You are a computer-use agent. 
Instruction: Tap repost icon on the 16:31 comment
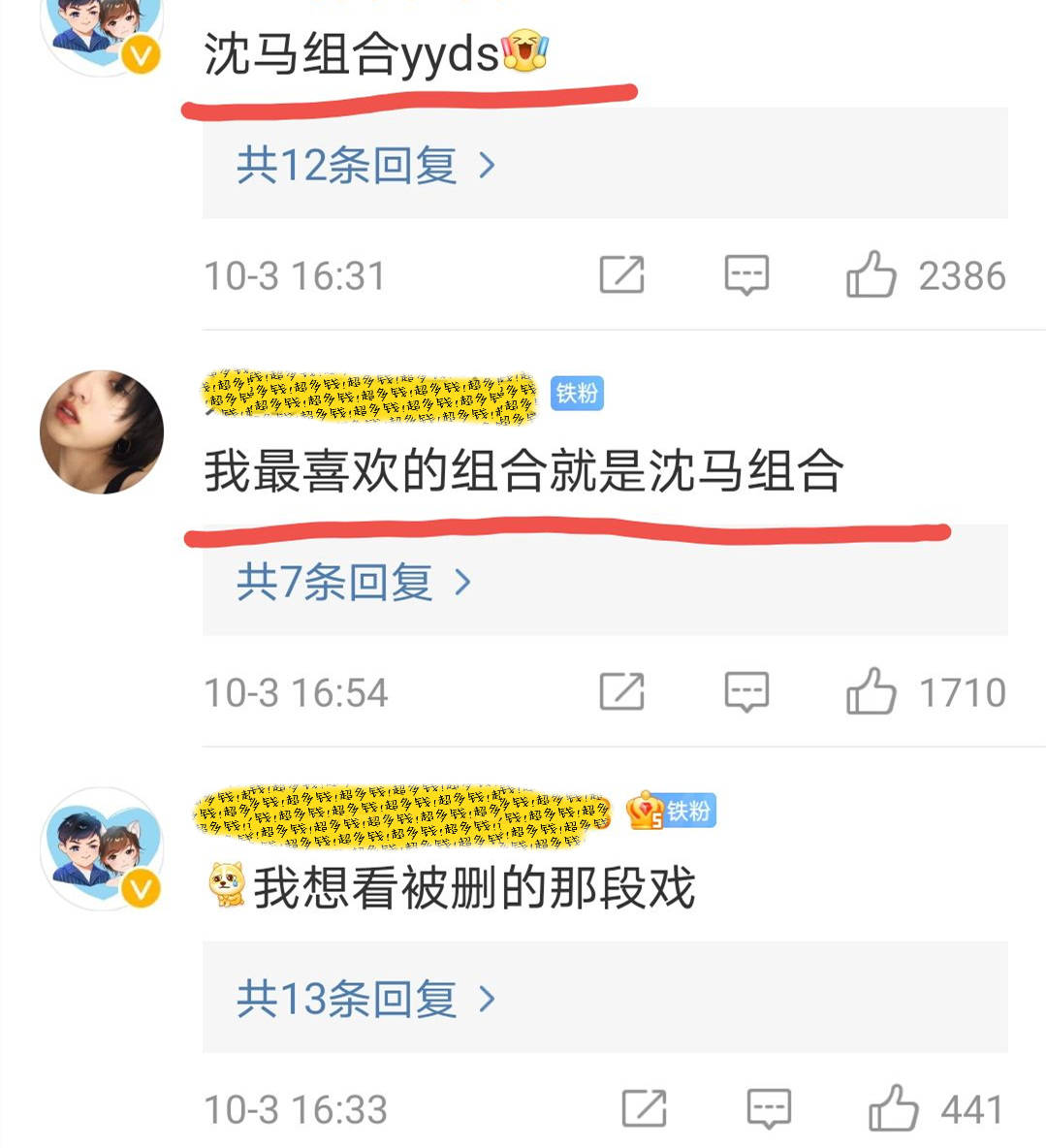pyautogui.click(x=621, y=274)
